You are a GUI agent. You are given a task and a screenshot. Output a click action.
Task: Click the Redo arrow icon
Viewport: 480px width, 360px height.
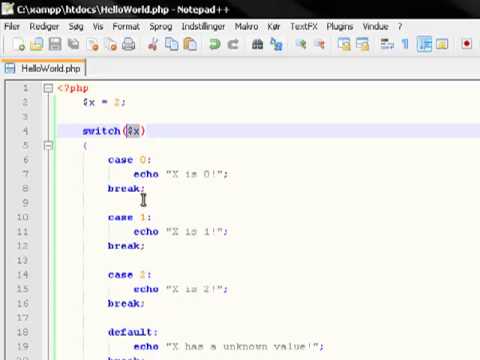[233, 44]
